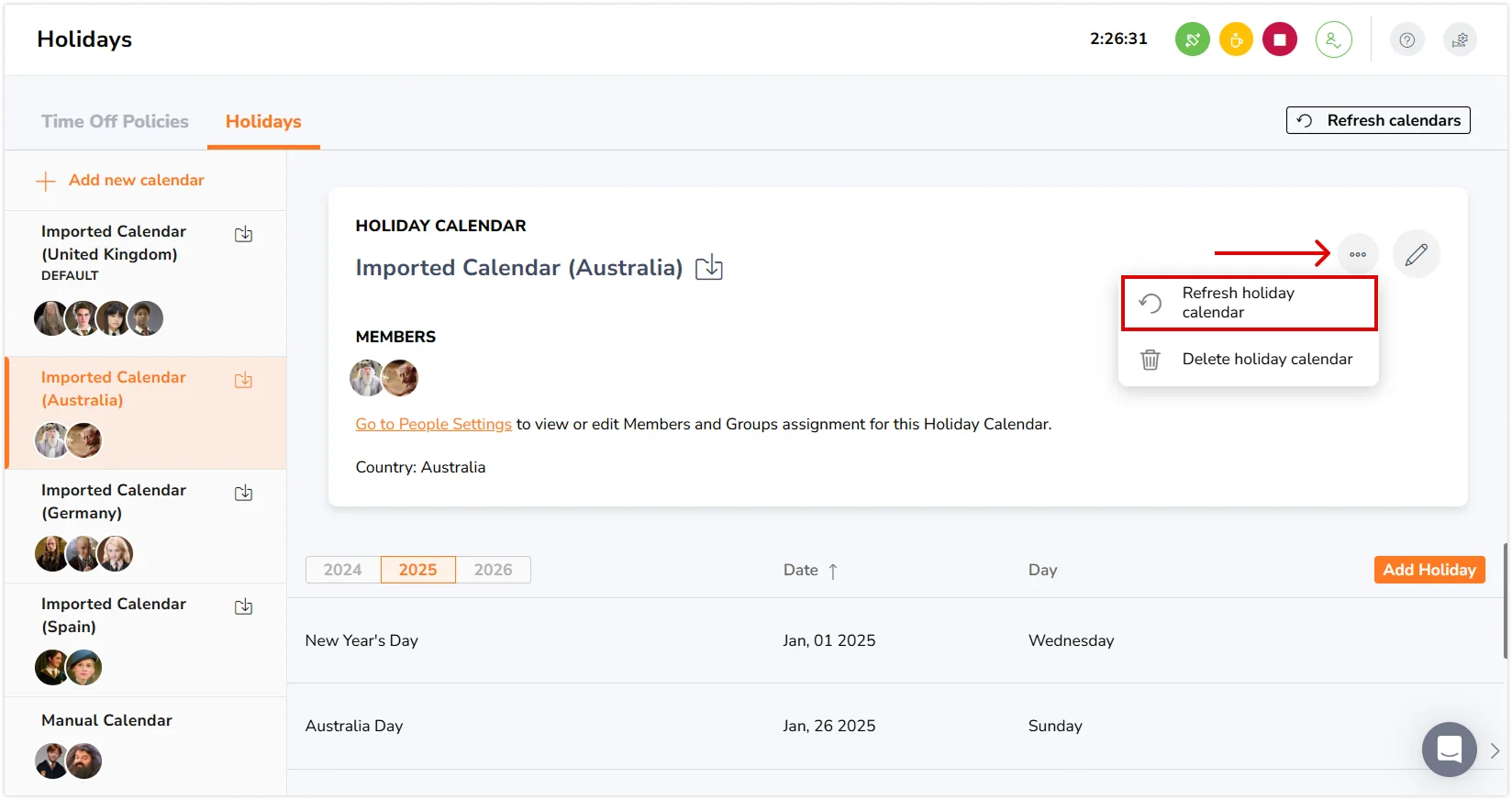Image resolution: width=1512 pixels, height=800 pixels.
Task: Click Manual Calendar member avatars
Action: 68,761
